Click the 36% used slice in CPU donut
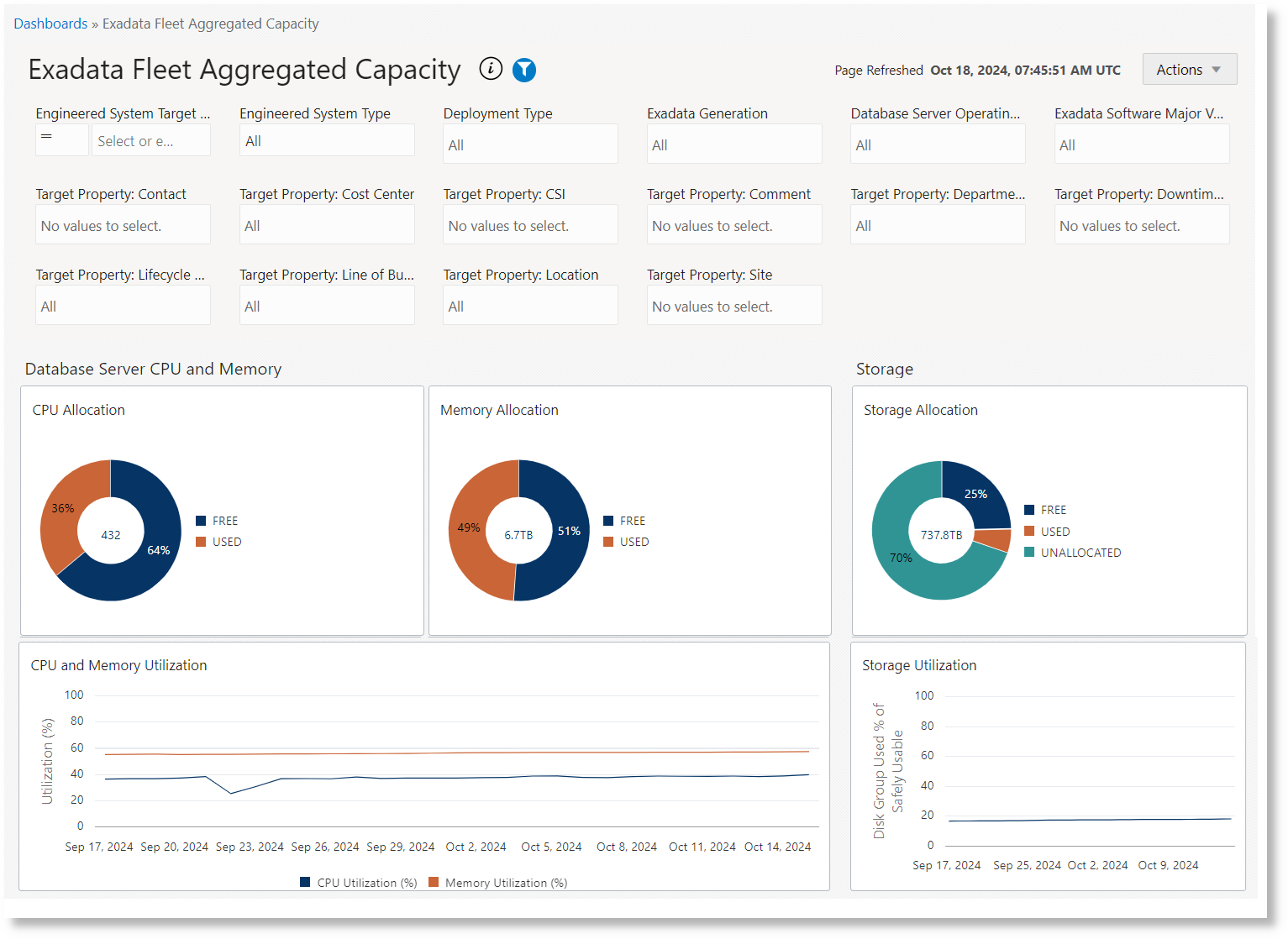 pyautogui.click(x=62, y=509)
